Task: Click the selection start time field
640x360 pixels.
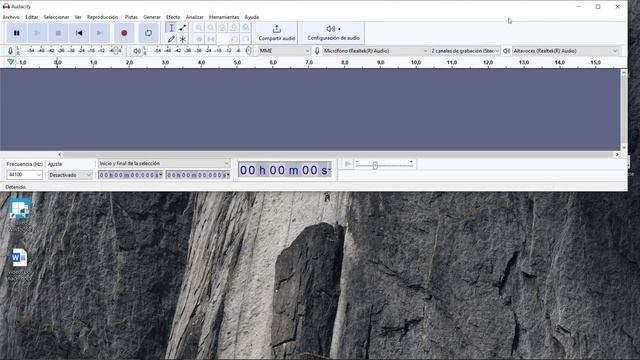Action: [x=130, y=175]
